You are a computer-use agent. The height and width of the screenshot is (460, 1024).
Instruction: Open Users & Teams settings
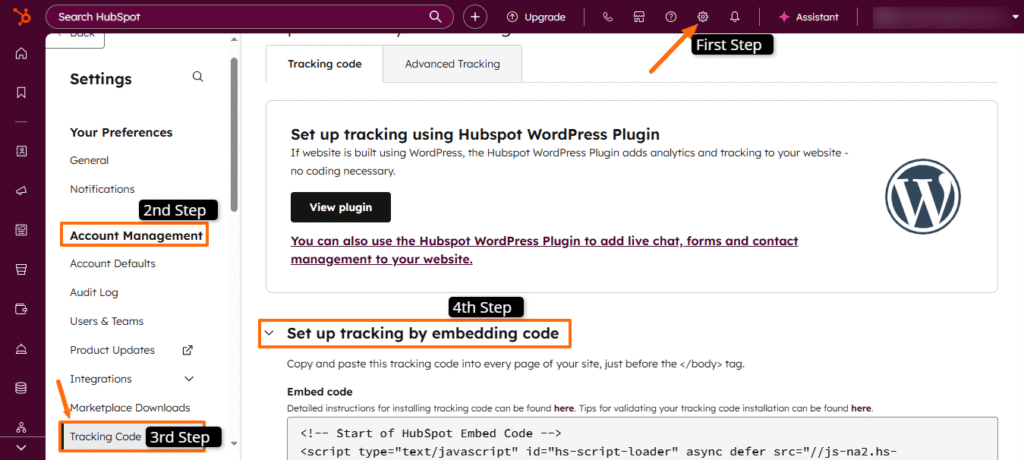point(106,321)
